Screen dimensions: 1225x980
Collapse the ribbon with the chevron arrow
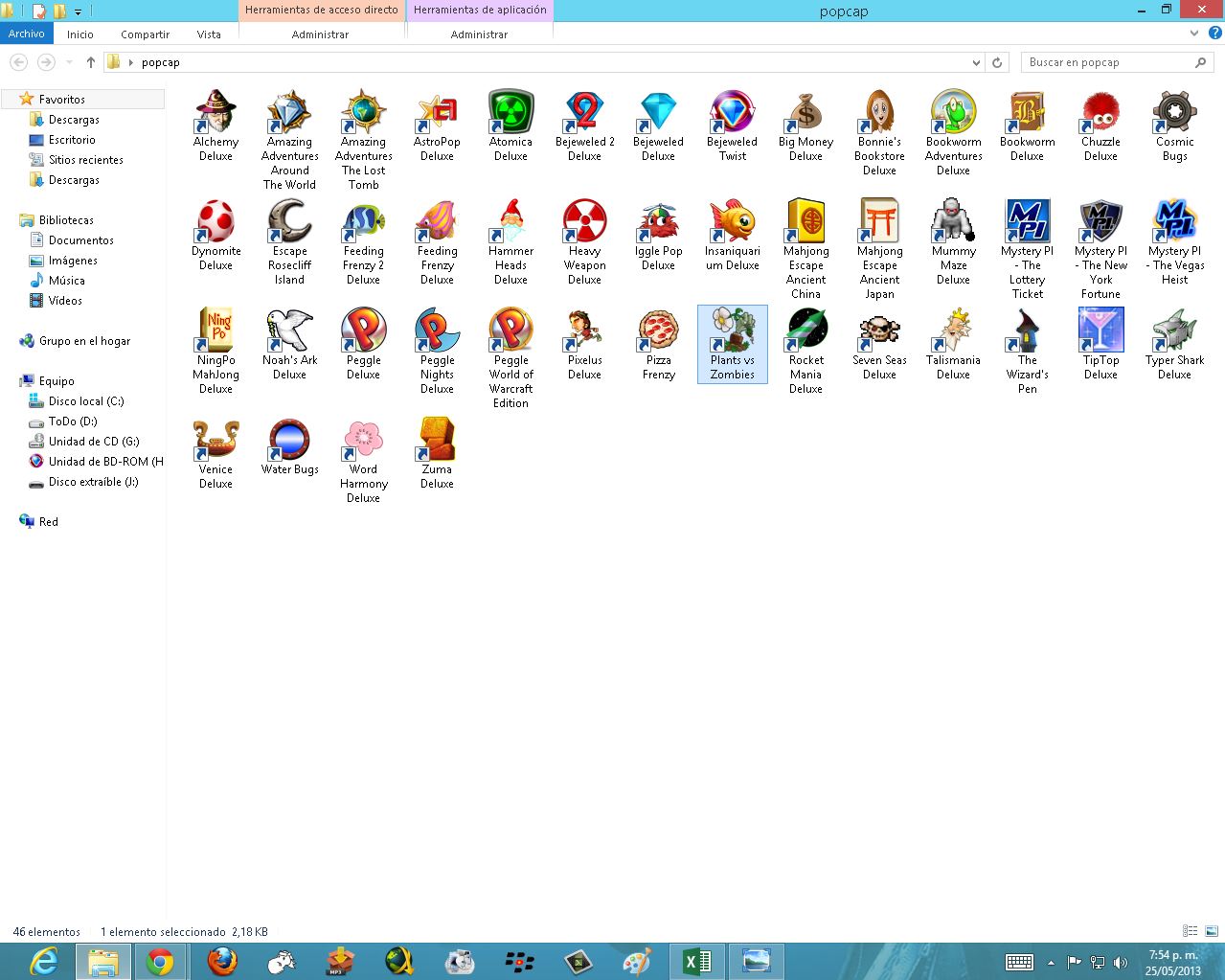coord(1193,33)
